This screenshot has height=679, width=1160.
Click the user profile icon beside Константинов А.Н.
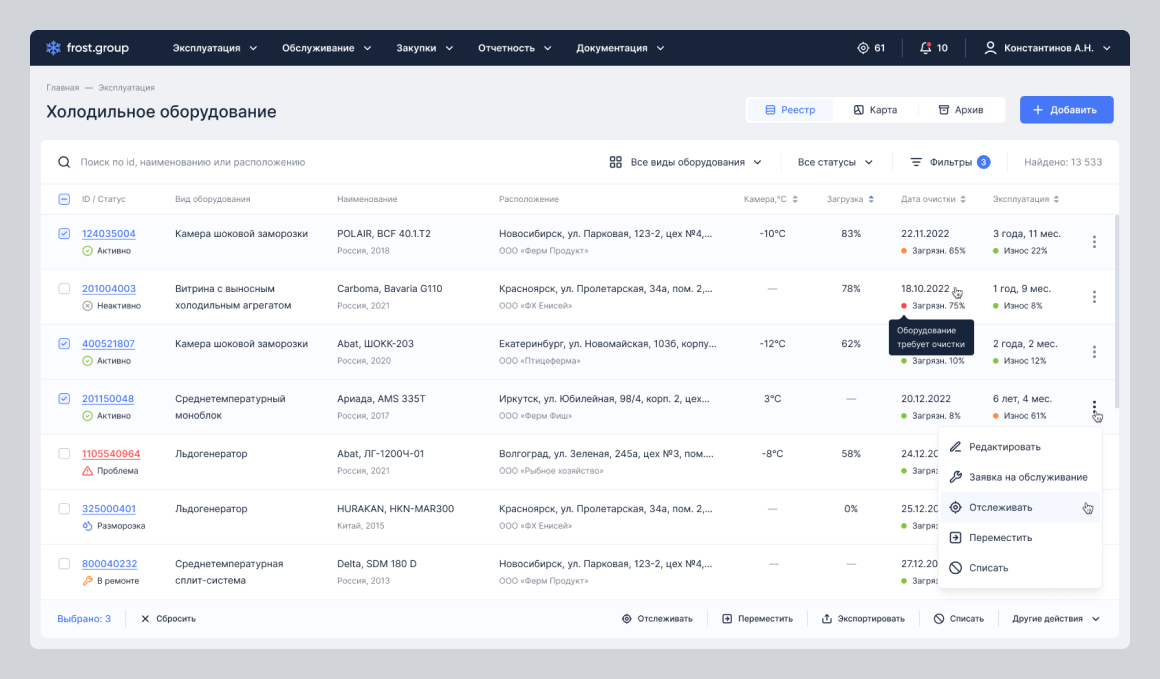click(990, 48)
